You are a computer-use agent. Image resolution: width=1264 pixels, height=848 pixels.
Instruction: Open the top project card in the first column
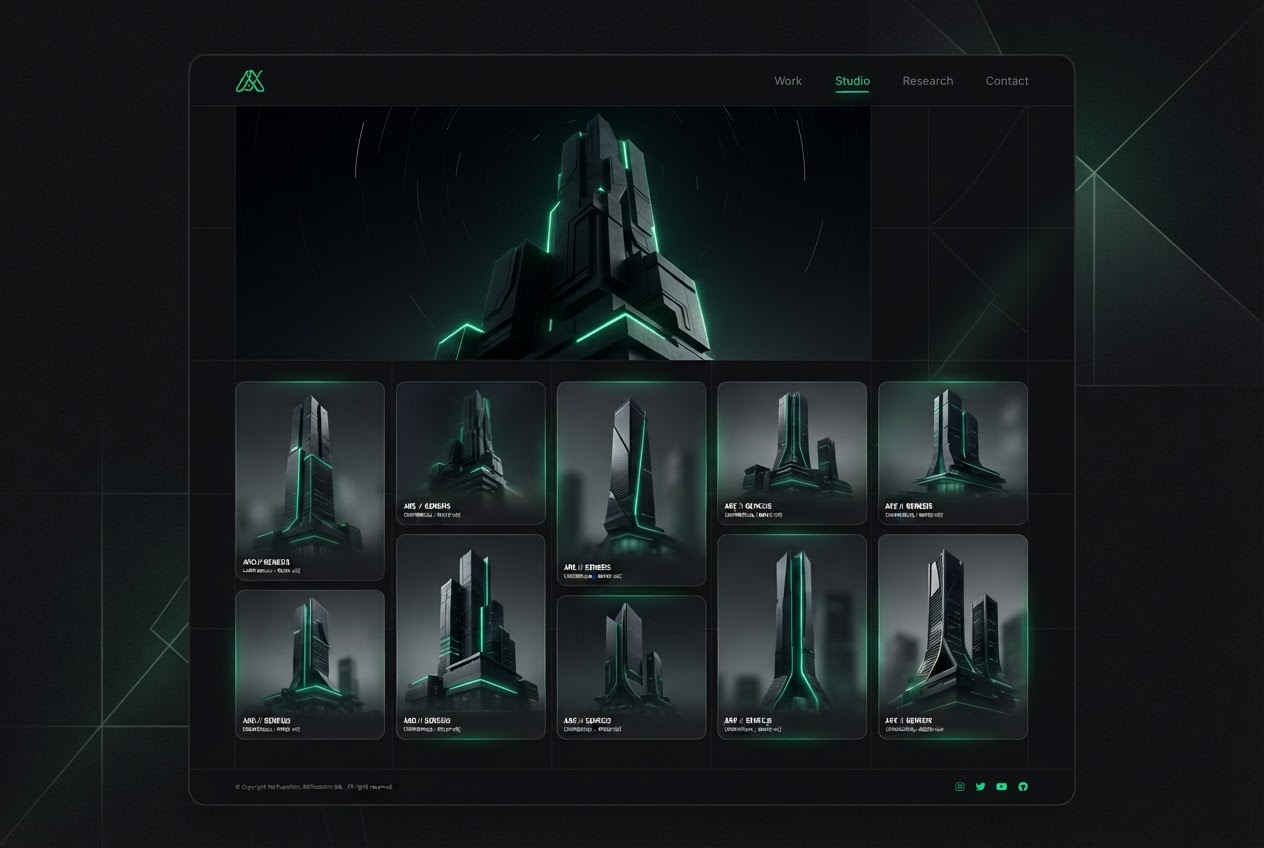coord(310,481)
